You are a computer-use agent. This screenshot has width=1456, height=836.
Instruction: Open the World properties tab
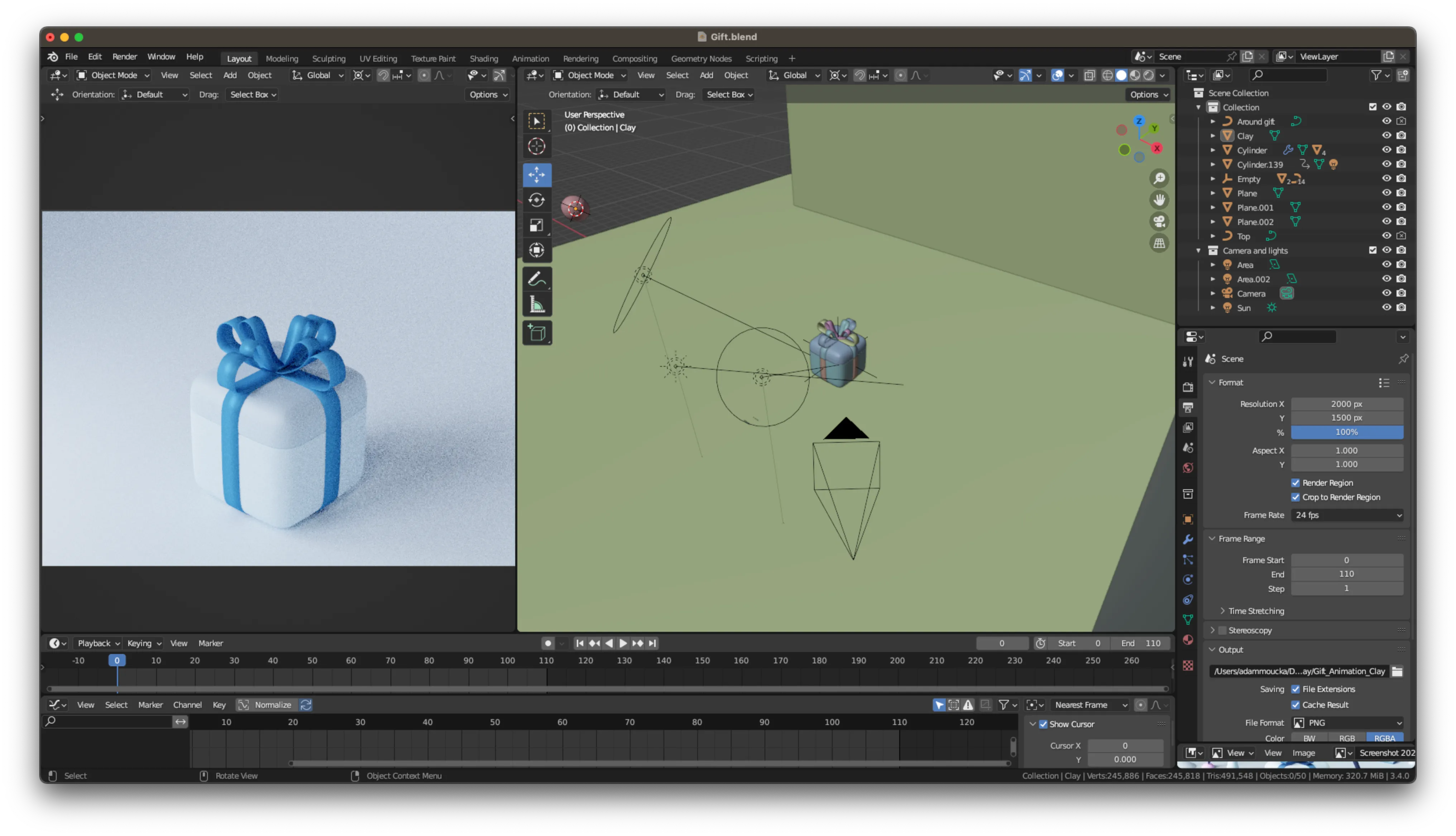coord(1187,468)
